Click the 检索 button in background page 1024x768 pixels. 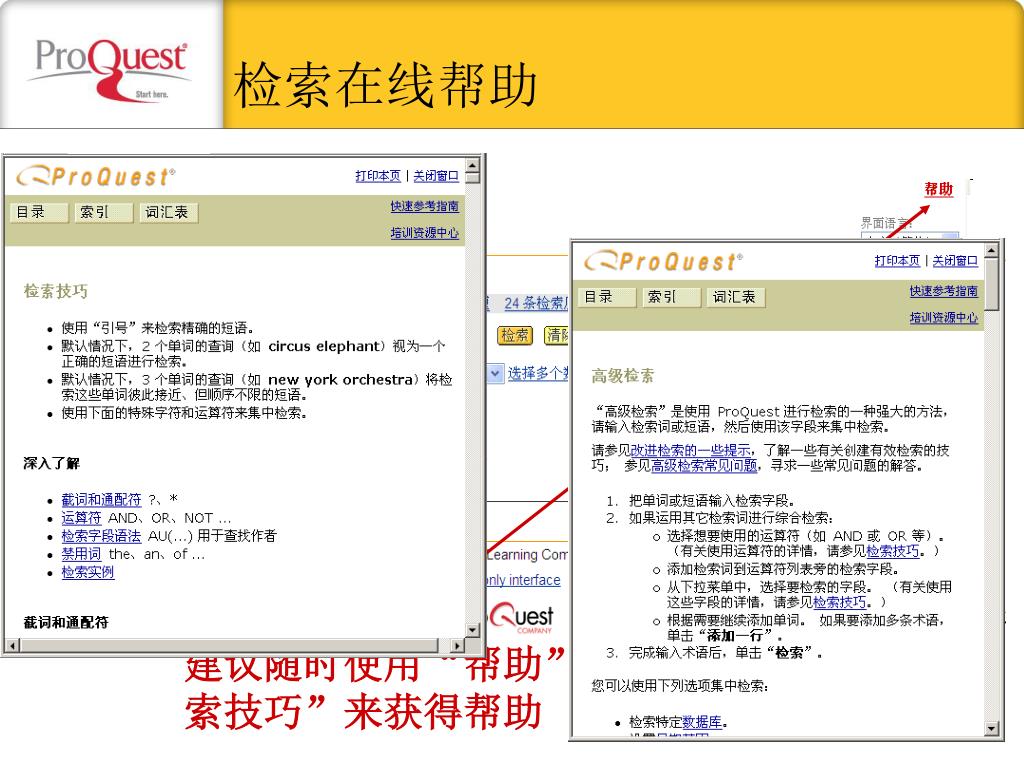click(515, 335)
